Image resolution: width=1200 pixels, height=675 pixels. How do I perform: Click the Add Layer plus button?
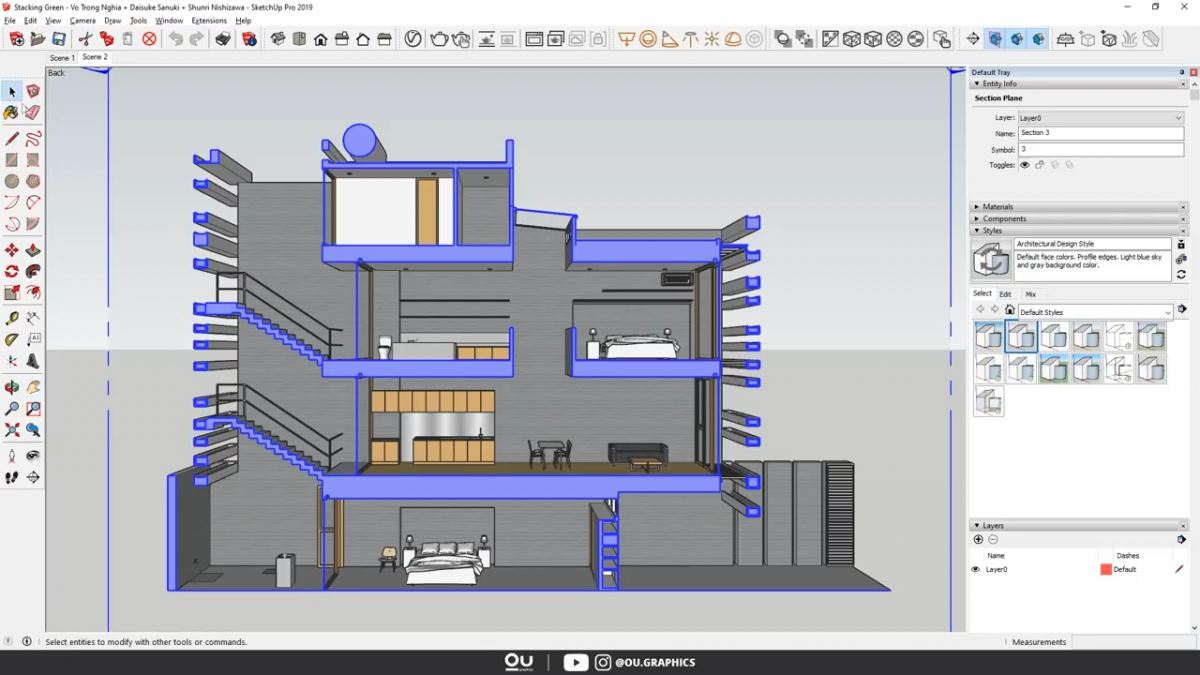tap(978, 539)
